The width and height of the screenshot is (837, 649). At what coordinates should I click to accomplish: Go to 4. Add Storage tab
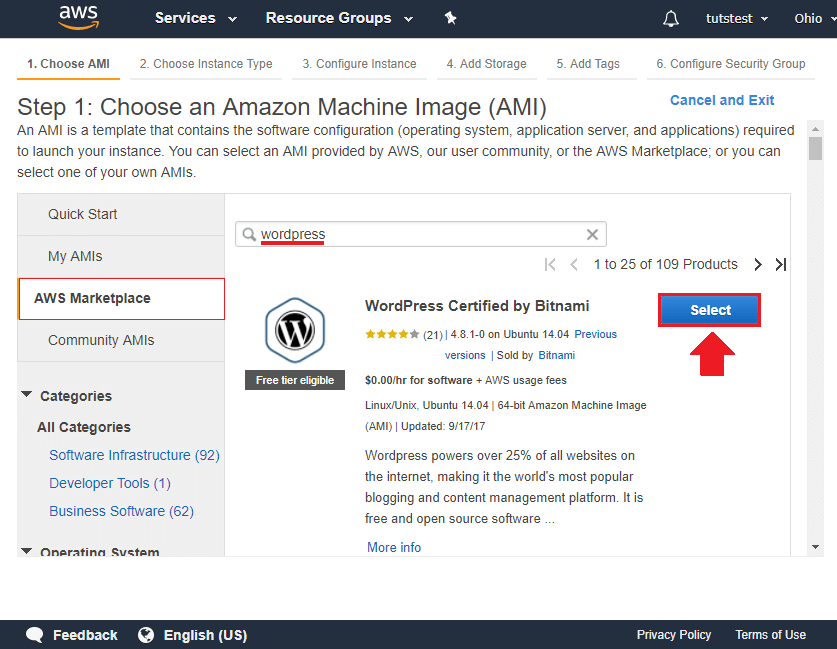coord(486,64)
